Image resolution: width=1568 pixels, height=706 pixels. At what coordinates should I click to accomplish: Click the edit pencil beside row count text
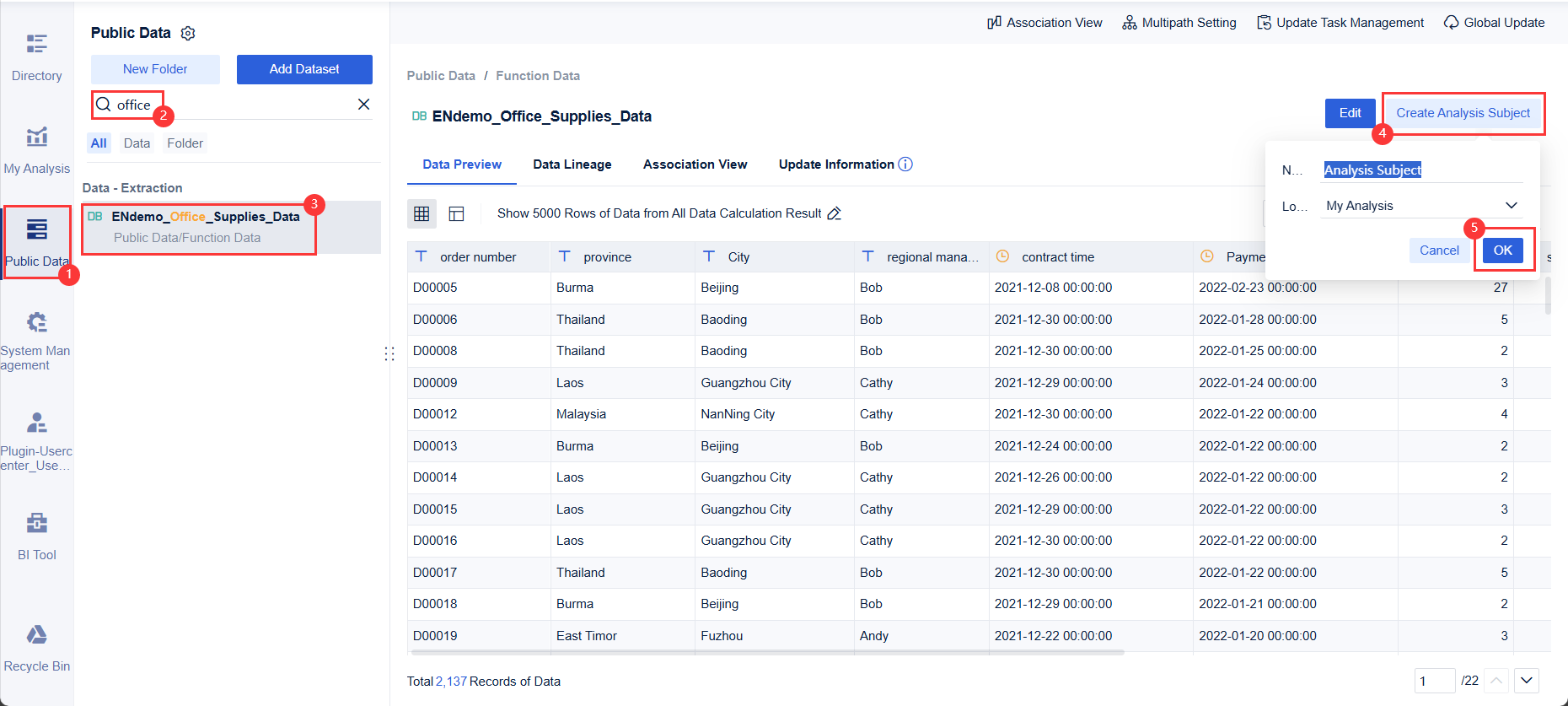pyautogui.click(x=834, y=213)
